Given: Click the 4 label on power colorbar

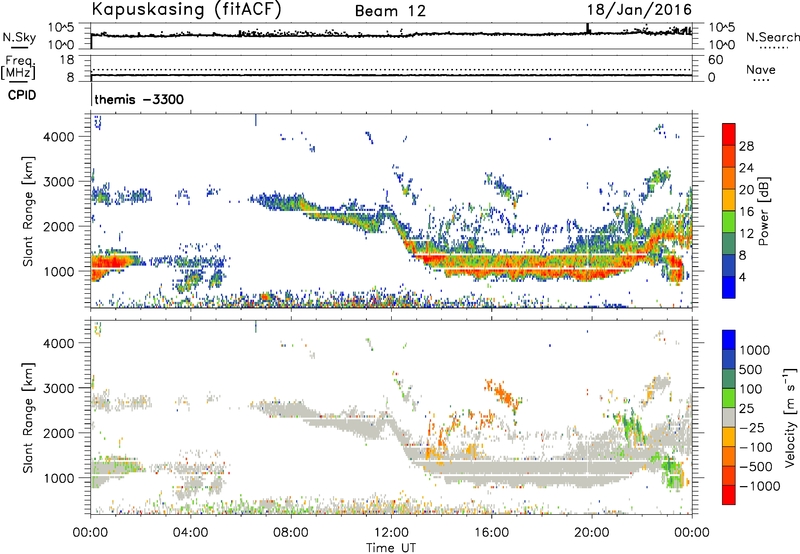Looking at the screenshot, I should (x=743, y=277).
